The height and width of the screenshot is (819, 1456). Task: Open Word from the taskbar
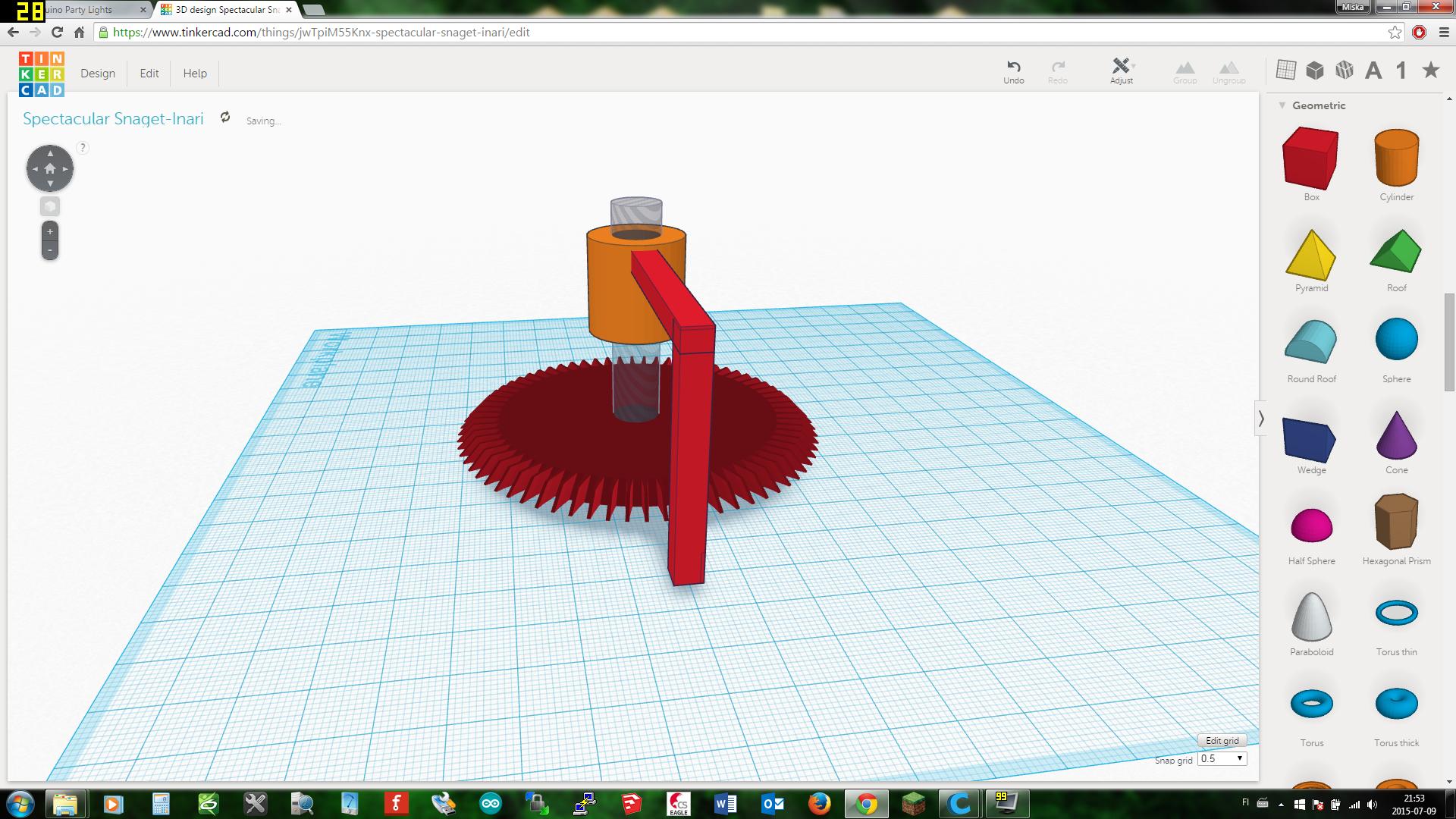[x=726, y=804]
